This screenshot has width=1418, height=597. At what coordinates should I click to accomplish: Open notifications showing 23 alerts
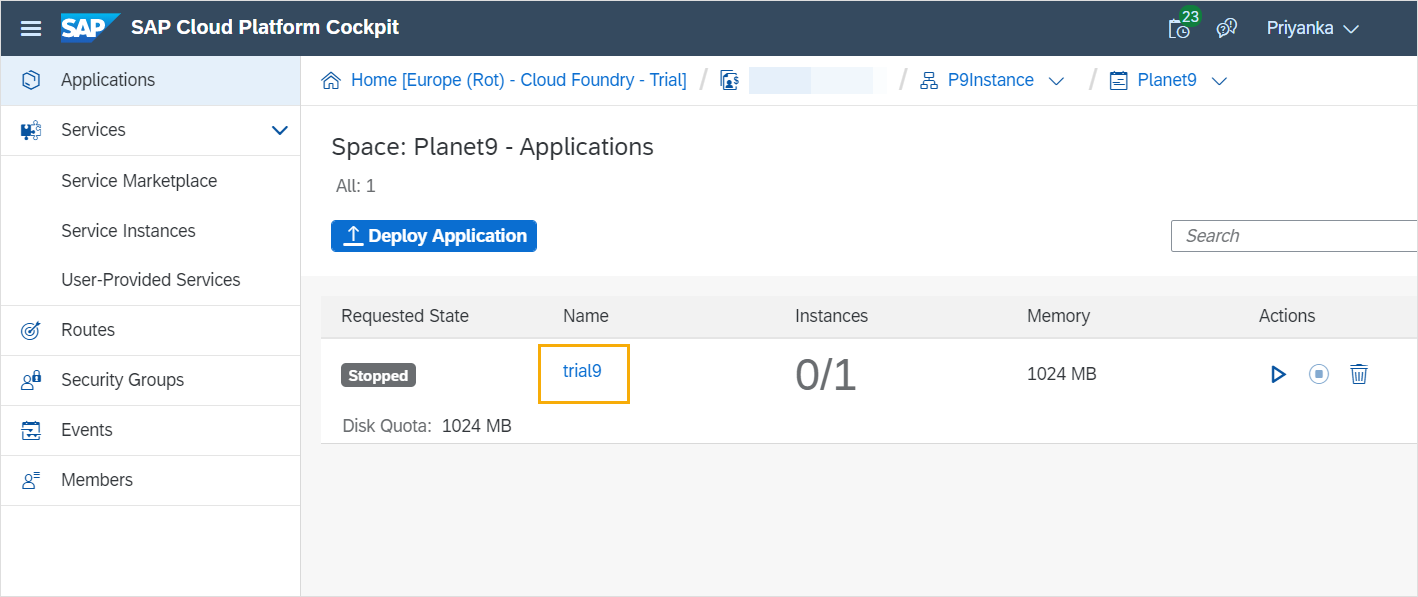click(1180, 28)
